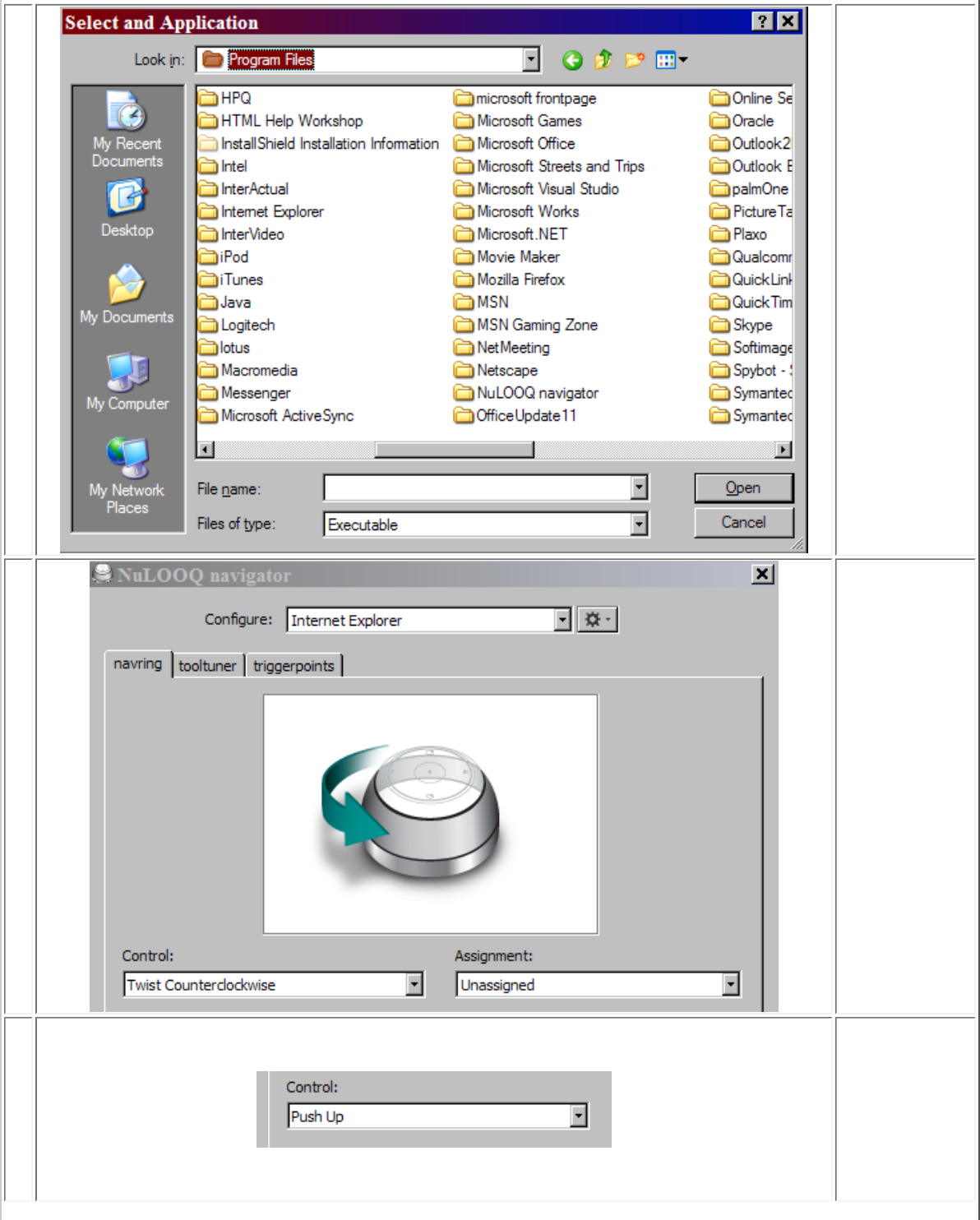The height and width of the screenshot is (1220, 980).
Task: Select the InterVideo folder
Action: (x=242, y=234)
